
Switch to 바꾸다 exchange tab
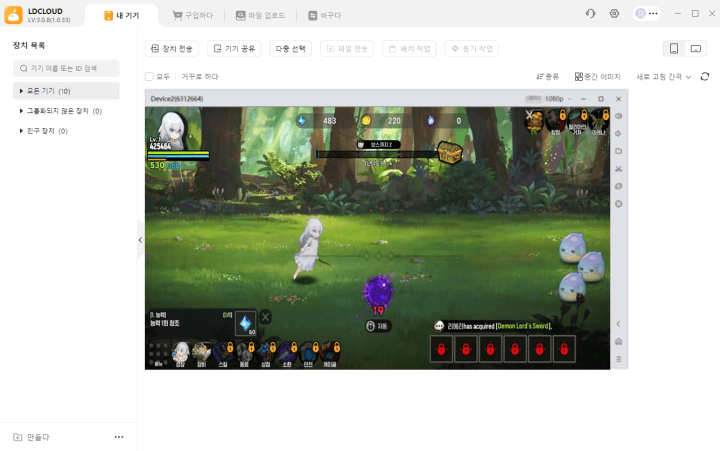(325, 15)
